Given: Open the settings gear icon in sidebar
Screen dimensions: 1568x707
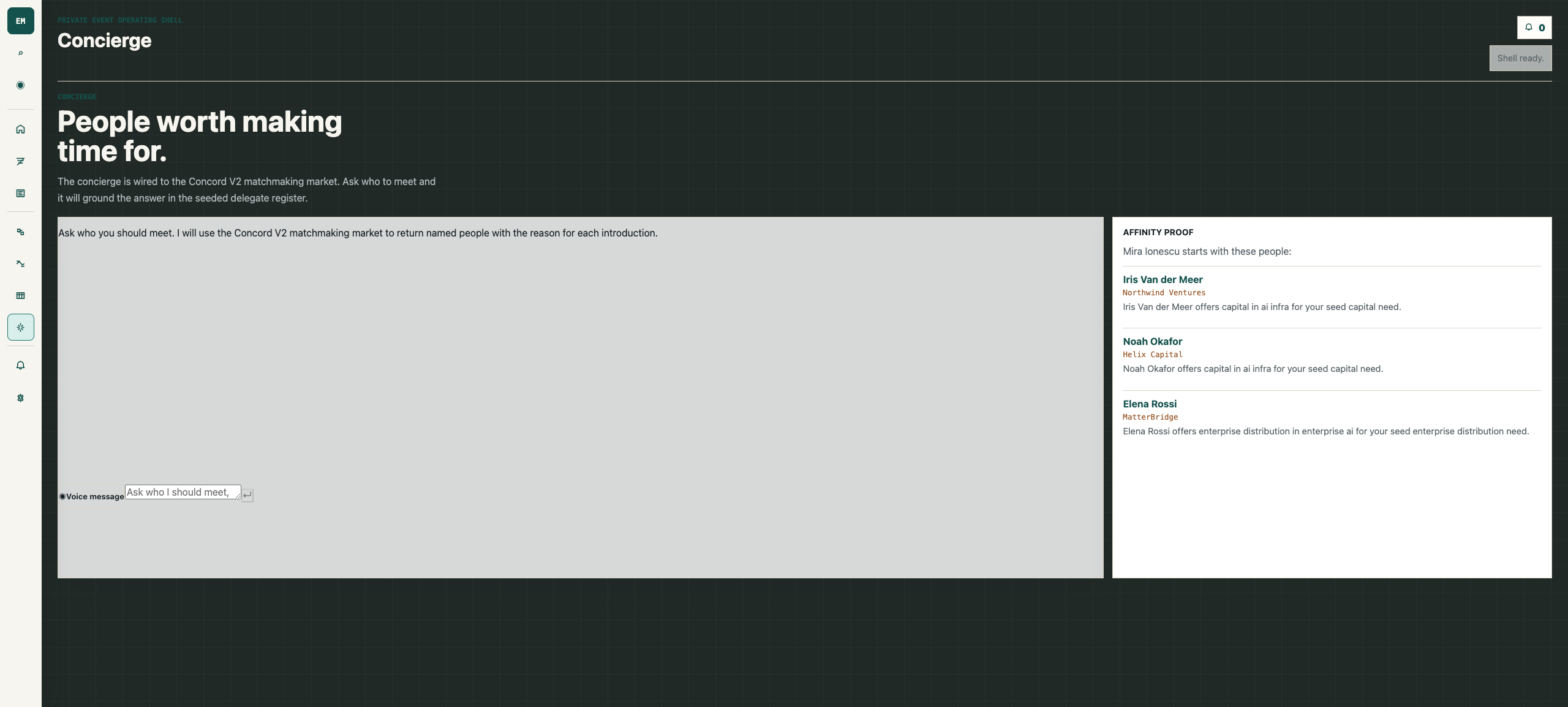Looking at the screenshot, I should pos(20,398).
